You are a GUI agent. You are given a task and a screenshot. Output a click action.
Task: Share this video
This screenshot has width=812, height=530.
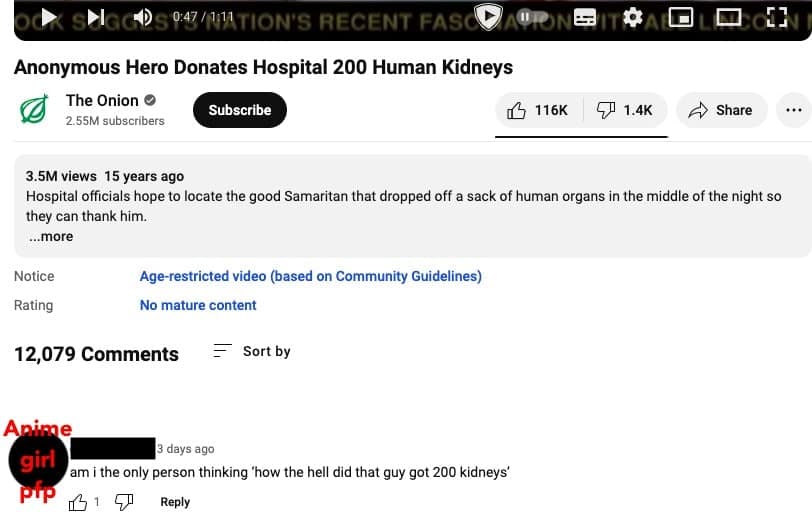721,110
